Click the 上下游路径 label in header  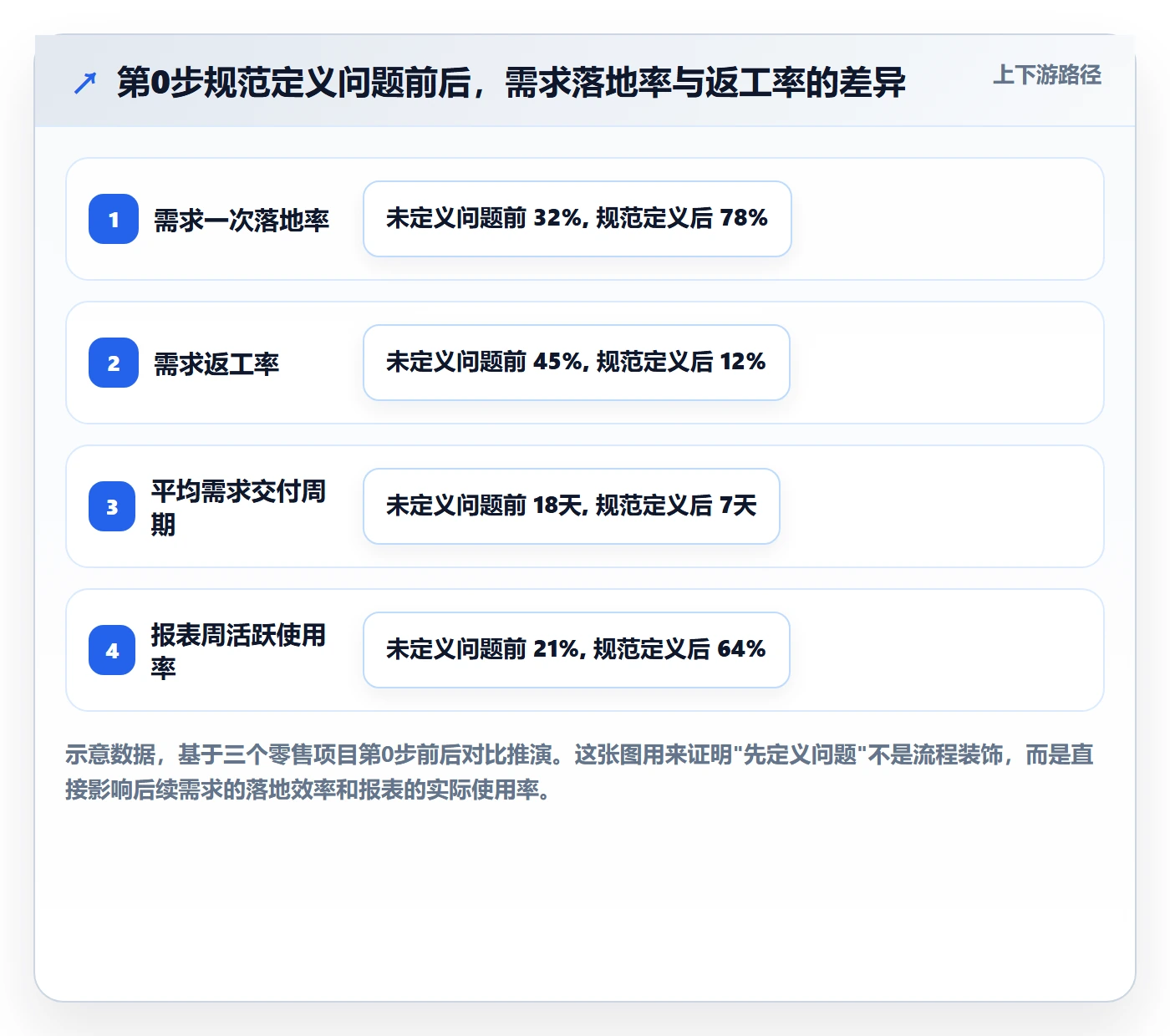[x=1046, y=75]
